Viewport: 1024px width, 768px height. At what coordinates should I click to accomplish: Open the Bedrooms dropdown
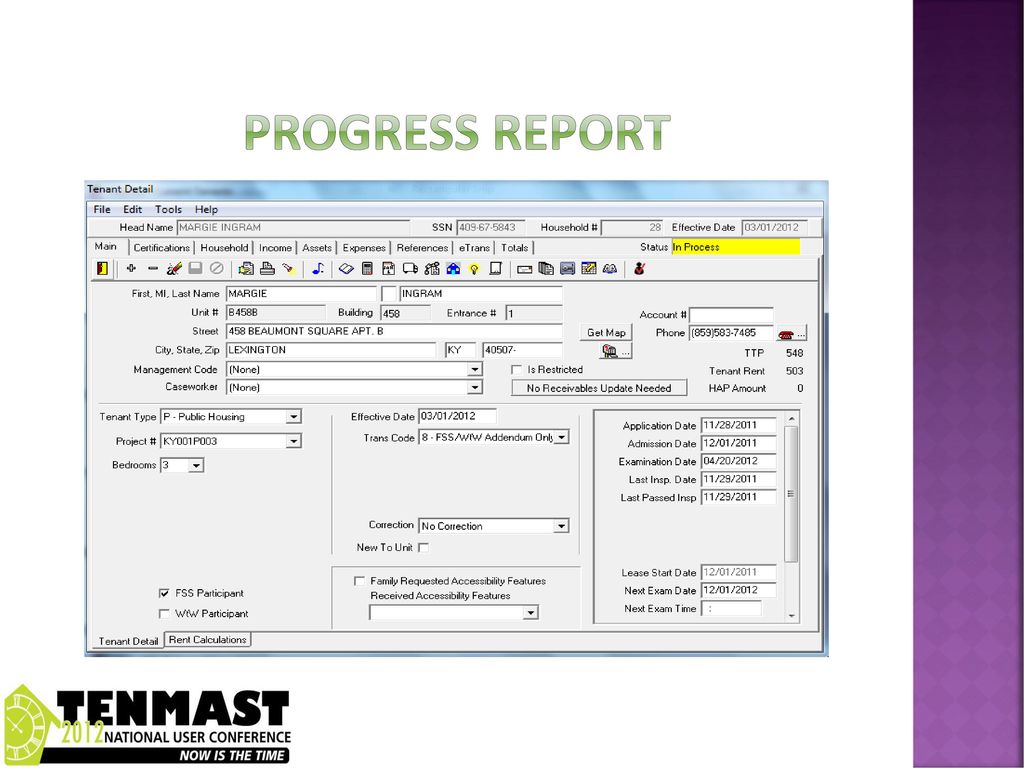196,466
